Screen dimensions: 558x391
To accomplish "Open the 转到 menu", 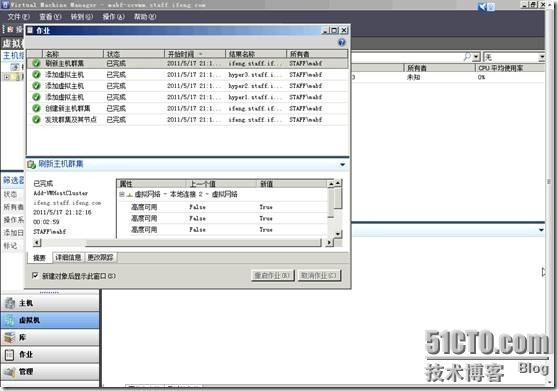I will (81, 16).
